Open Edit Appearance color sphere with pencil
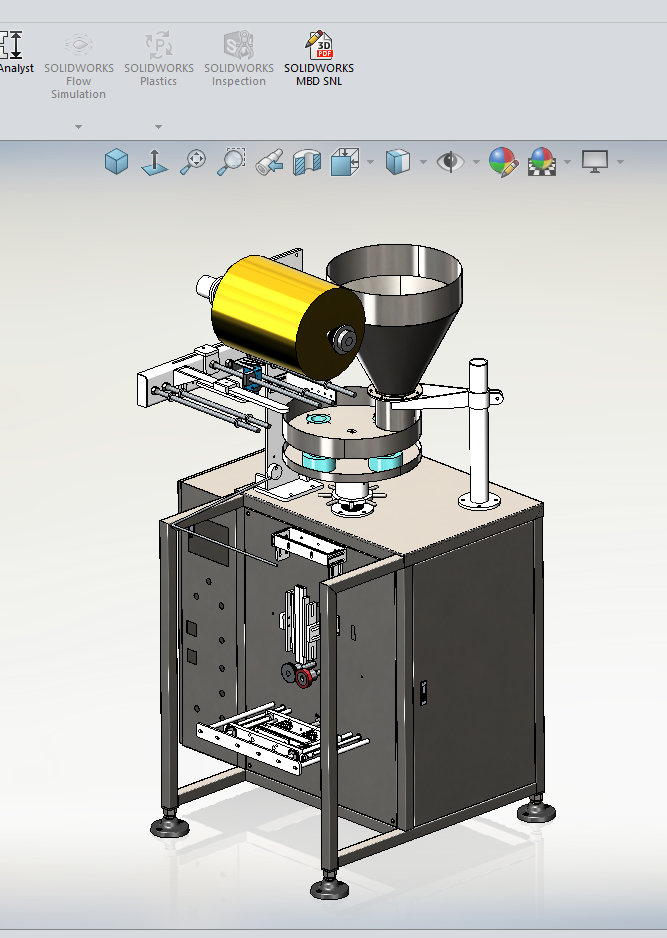This screenshot has width=667, height=938. (x=503, y=162)
